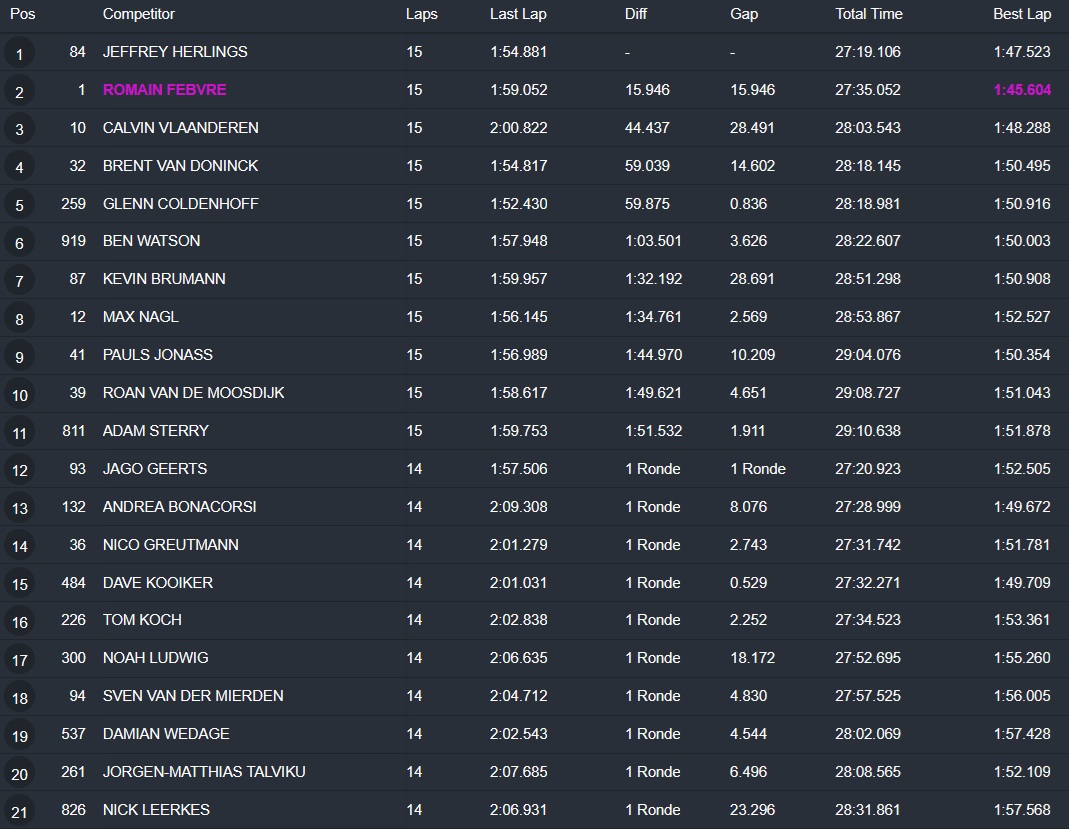The width and height of the screenshot is (1069, 829).
Task: Click the Best Lap column header
Action: coord(1021,14)
